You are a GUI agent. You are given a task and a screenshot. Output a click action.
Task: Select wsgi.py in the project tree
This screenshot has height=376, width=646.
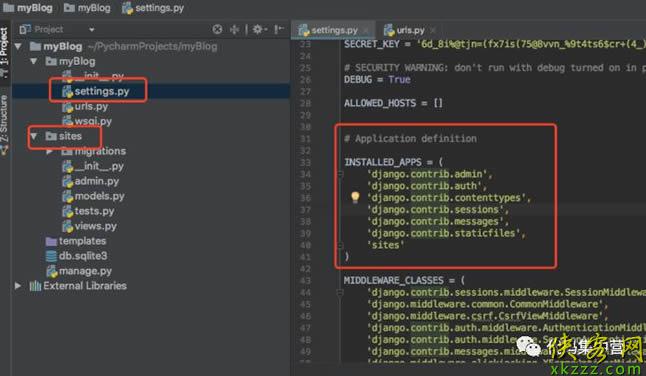tap(93, 121)
